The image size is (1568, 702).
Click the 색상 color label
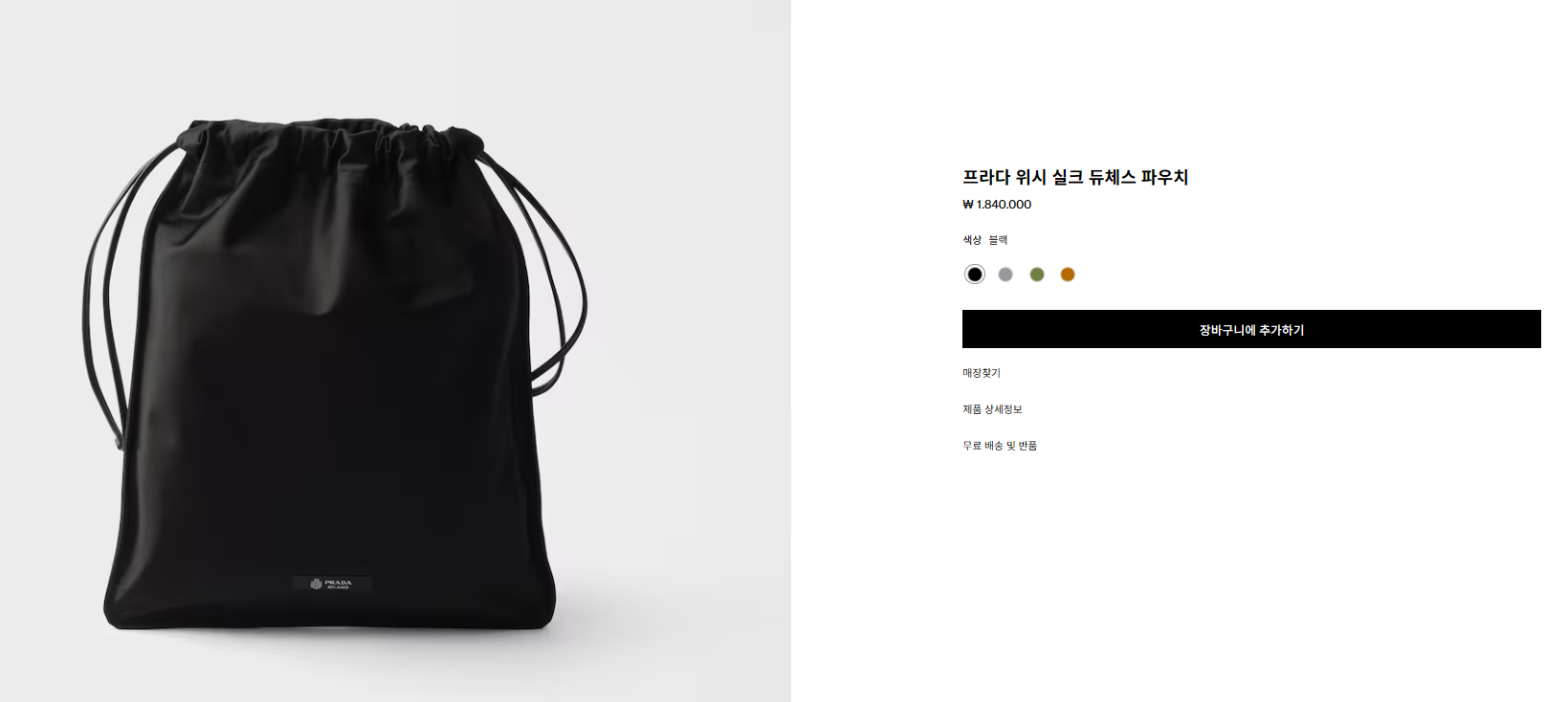pos(972,240)
